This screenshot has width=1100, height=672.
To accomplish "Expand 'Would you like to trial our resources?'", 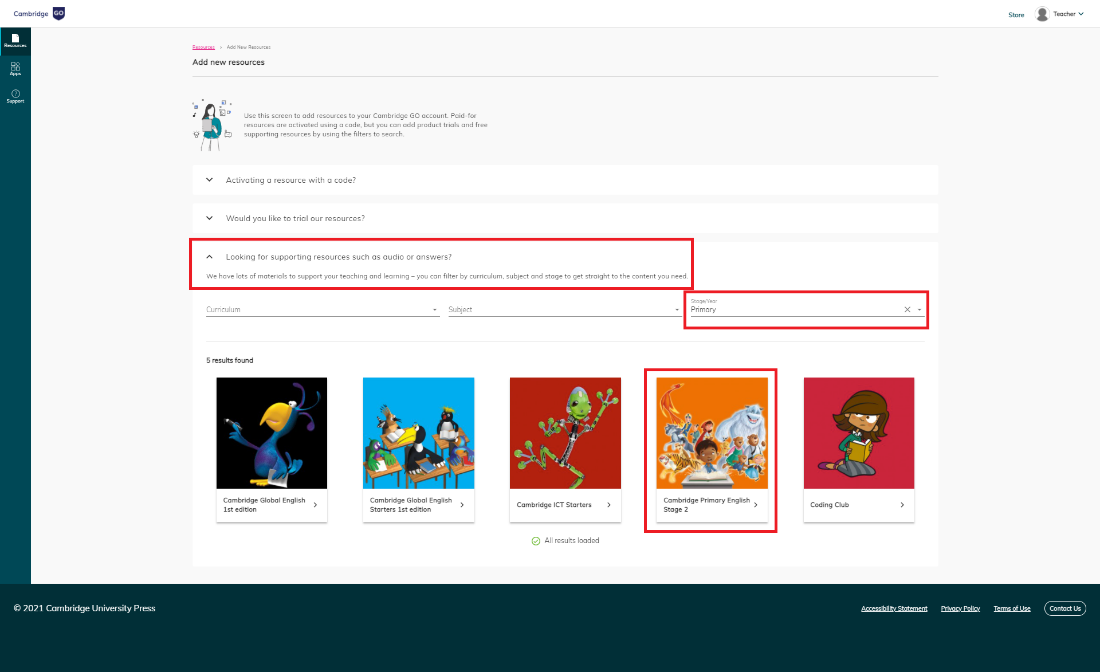I will tap(565, 218).
